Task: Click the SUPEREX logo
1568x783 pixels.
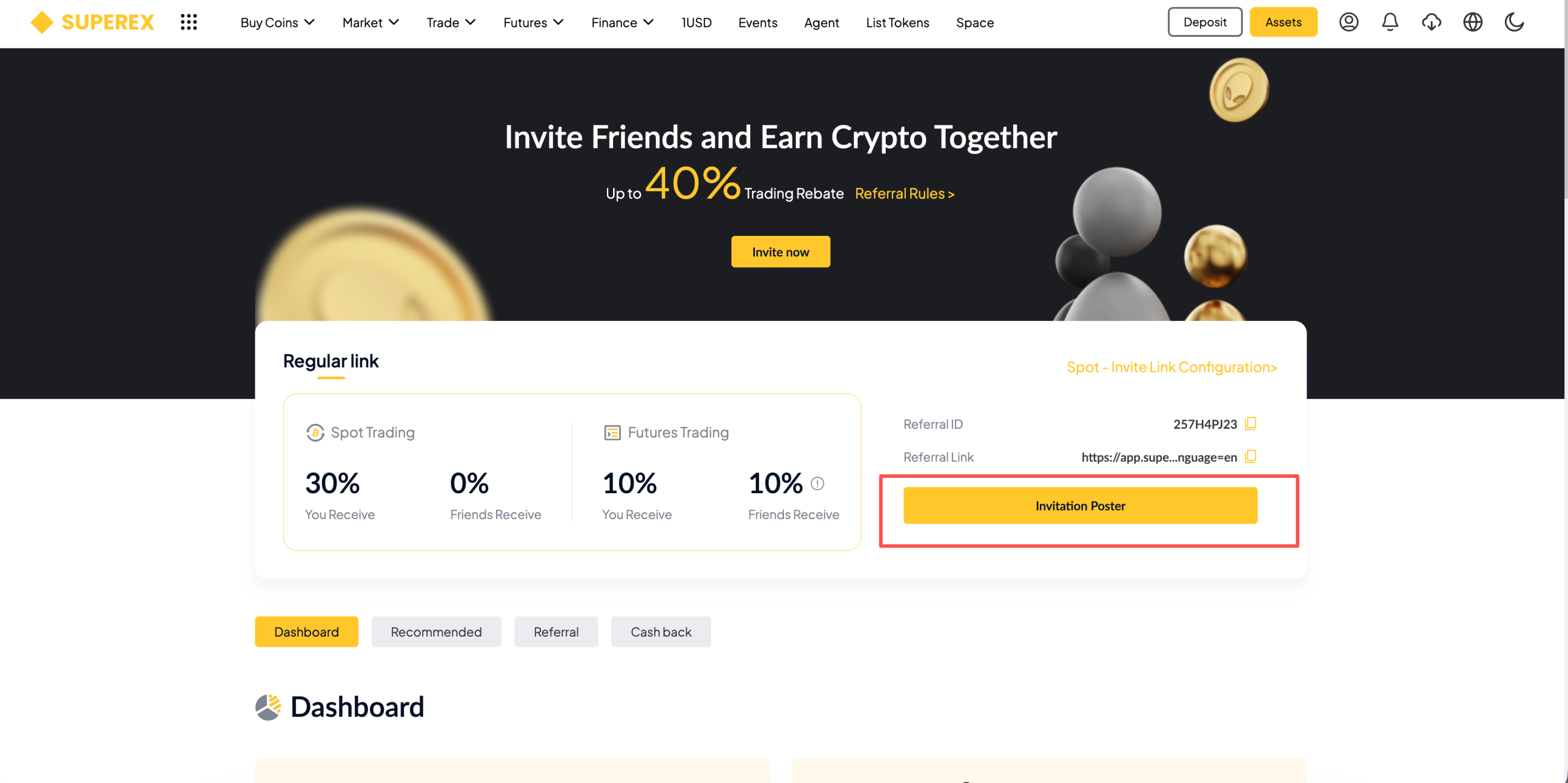Action: tap(92, 23)
